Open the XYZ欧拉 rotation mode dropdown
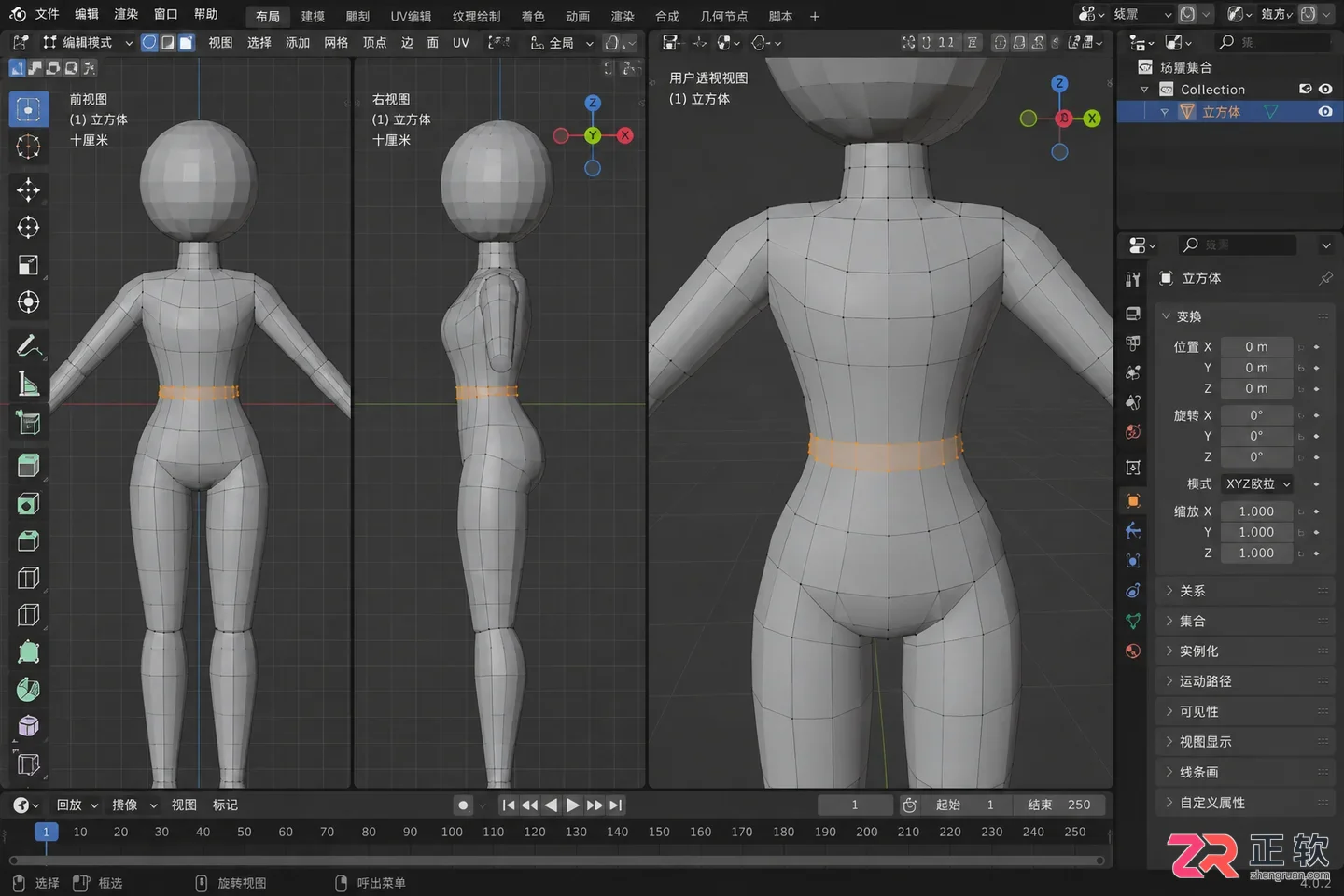1344x896 pixels. click(x=1257, y=483)
